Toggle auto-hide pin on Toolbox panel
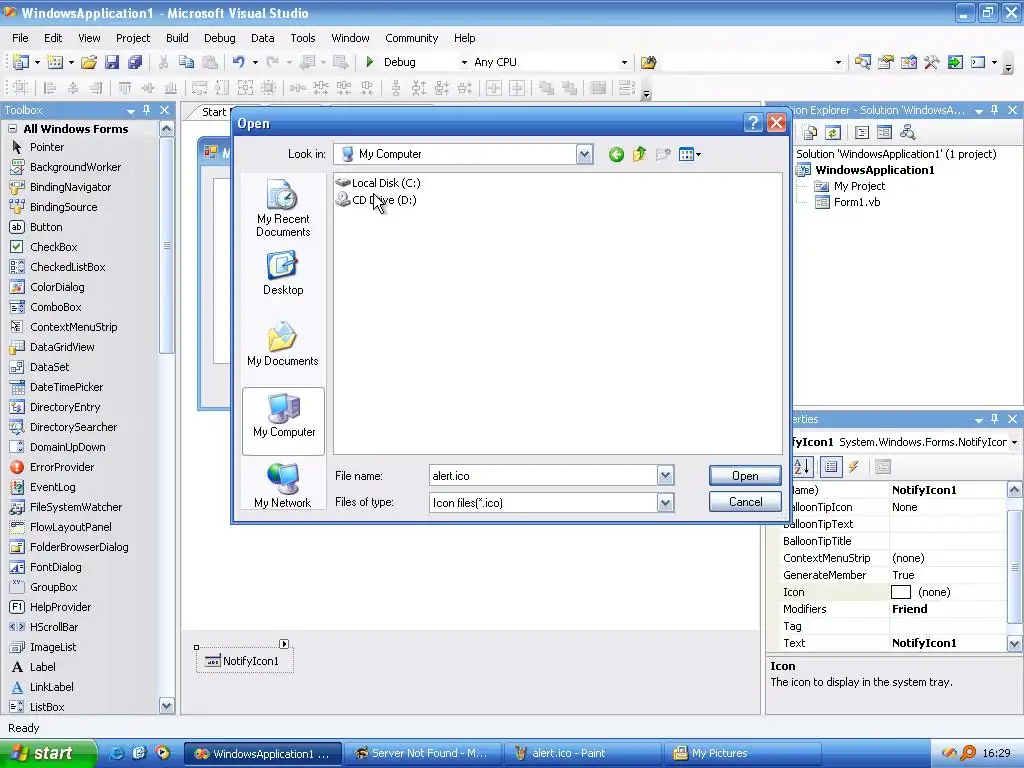 (146, 110)
